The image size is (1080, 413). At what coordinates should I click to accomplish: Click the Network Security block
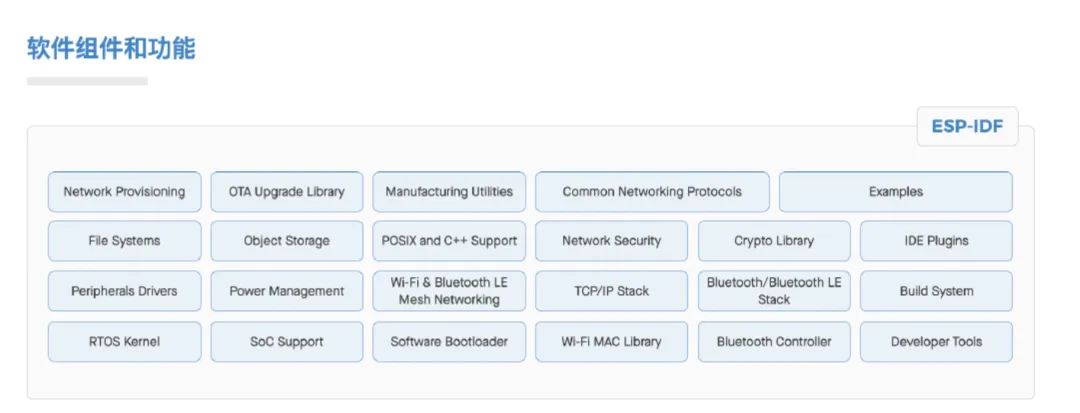coord(612,241)
